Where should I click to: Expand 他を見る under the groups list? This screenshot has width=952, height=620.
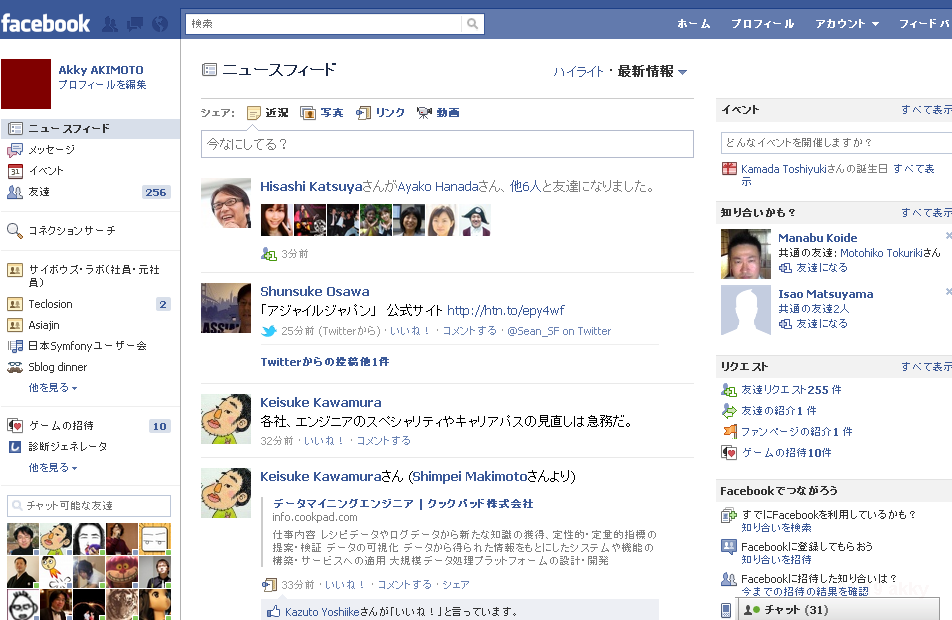click(x=52, y=387)
